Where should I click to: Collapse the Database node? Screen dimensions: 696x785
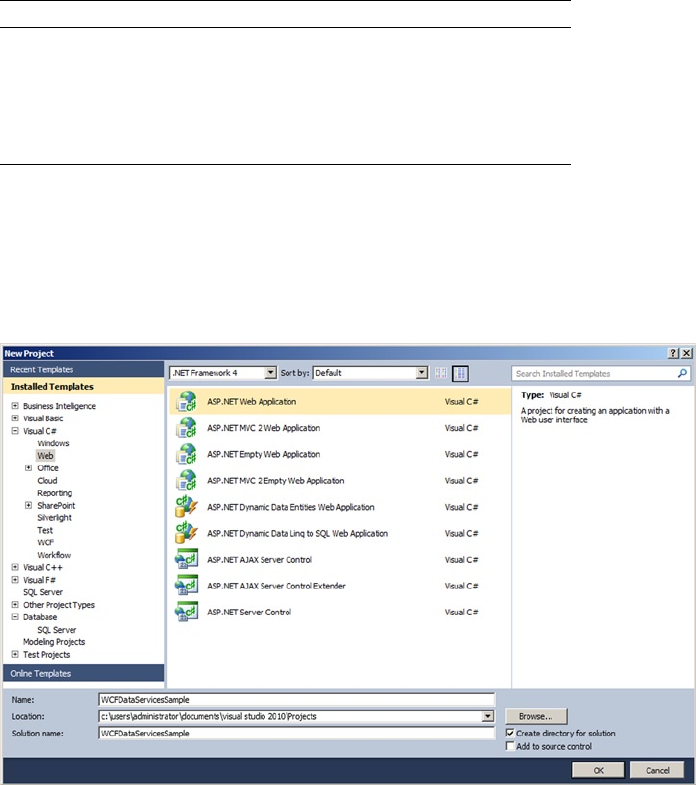[x=15, y=617]
